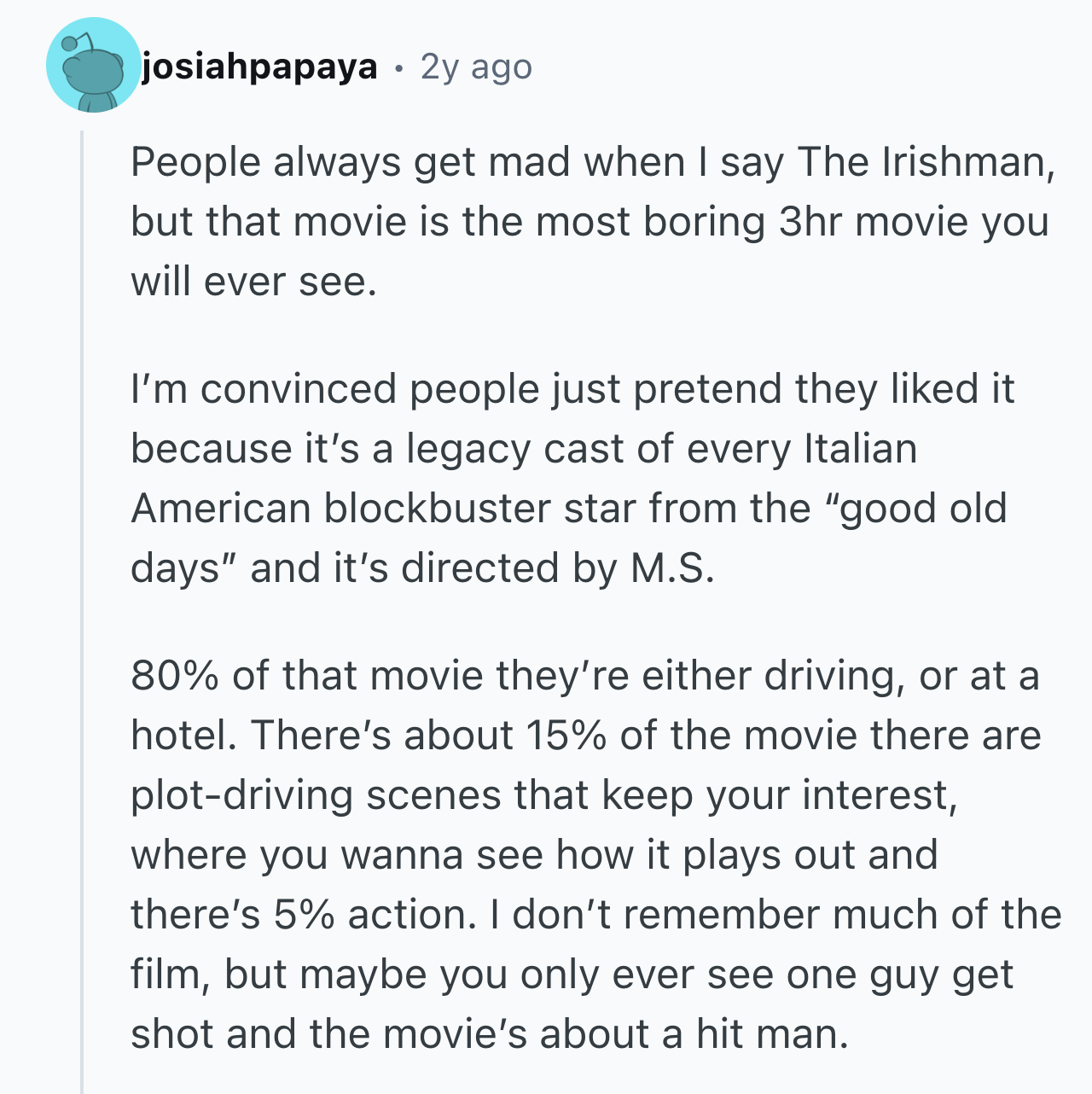Click the "5%" figure before "action"
The height and width of the screenshot is (1094, 1092).
(304, 914)
